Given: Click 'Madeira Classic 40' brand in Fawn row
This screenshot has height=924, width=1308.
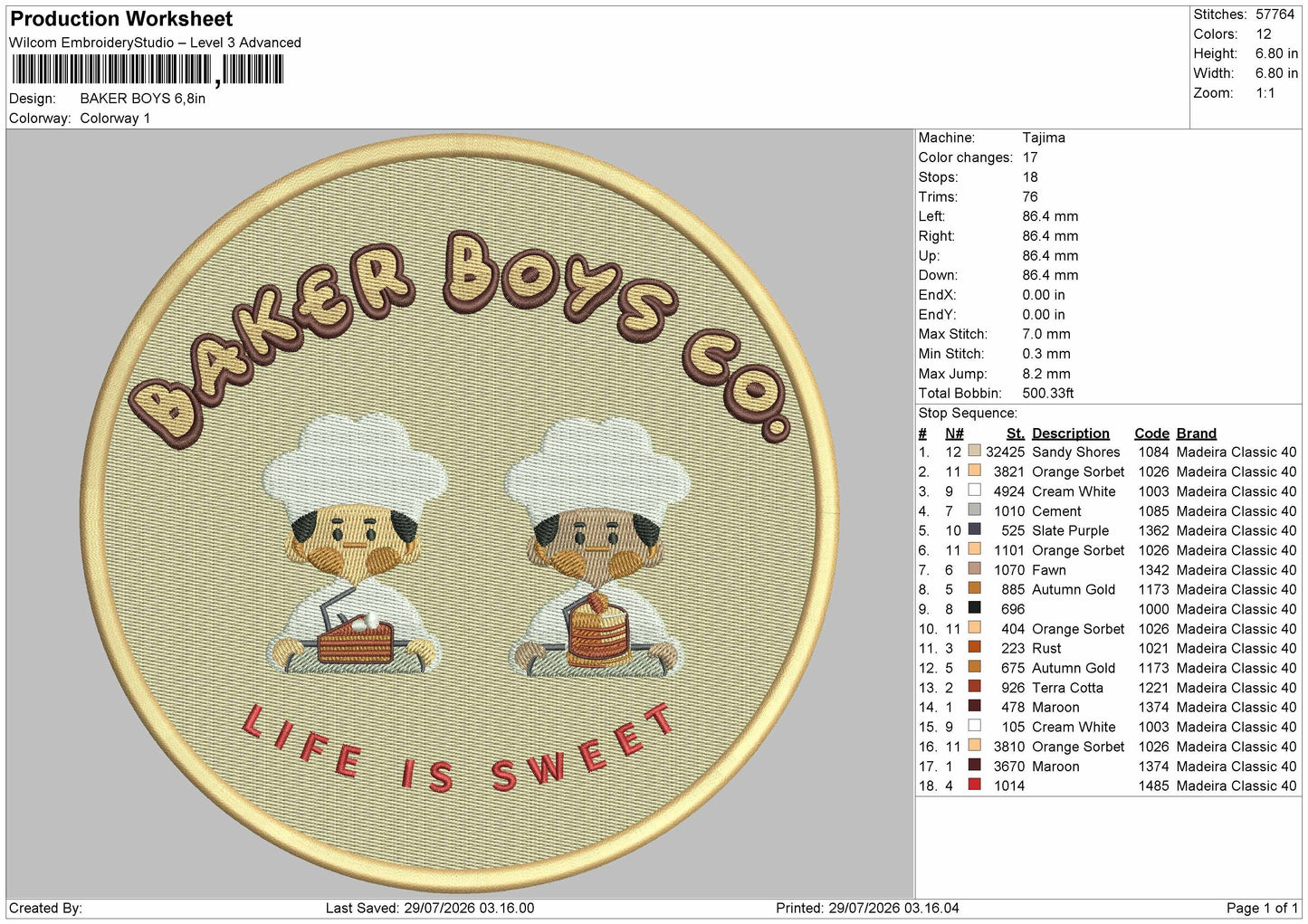Looking at the screenshot, I should [x=1236, y=570].
